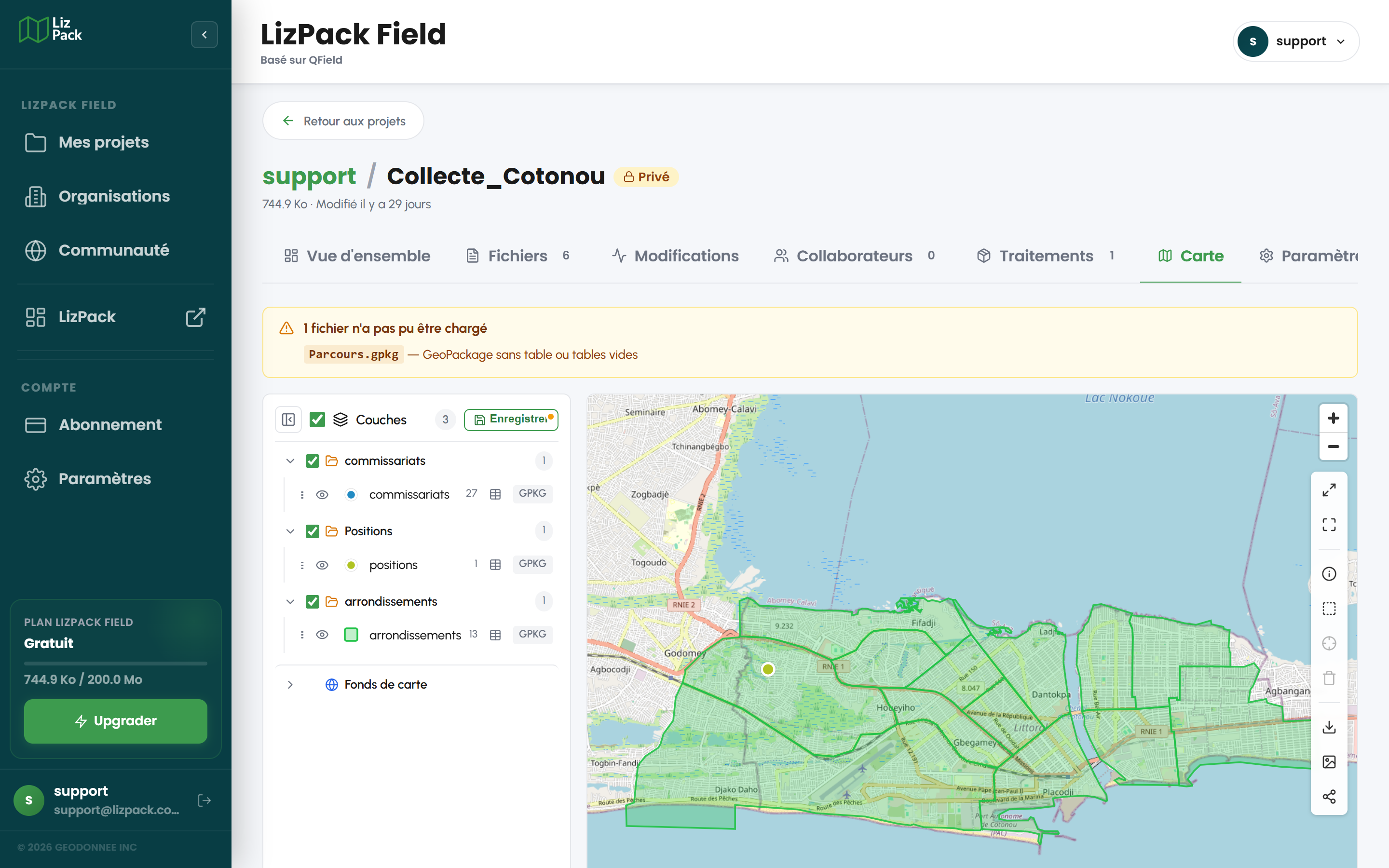Collapse the layers panel icon
Viewport: 1389px width, 868px height.
pos(289,420)
